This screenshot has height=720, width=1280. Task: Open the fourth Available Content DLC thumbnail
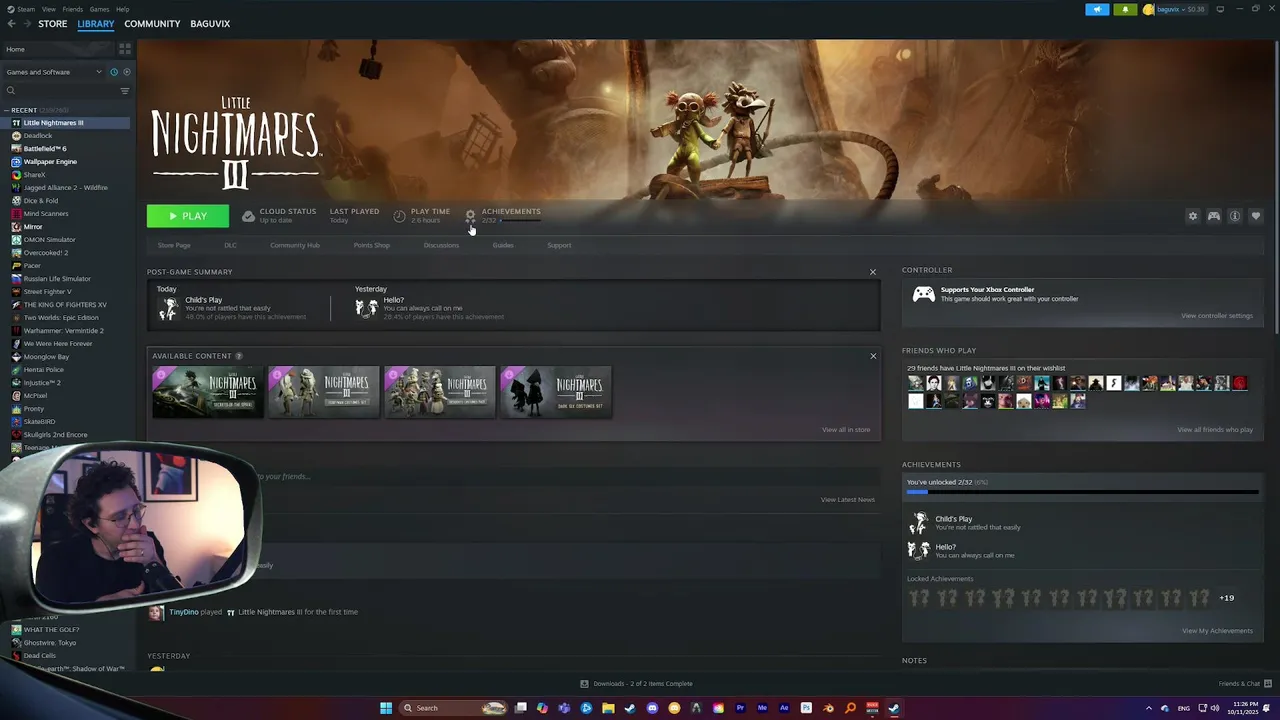tap(556, 391)
